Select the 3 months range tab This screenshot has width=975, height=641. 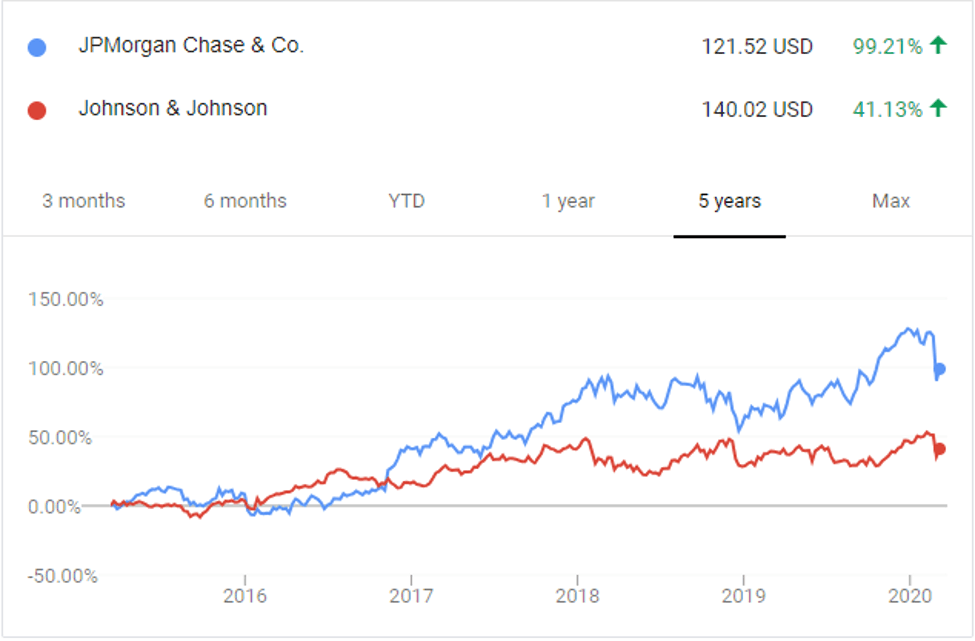click(84, 201)
